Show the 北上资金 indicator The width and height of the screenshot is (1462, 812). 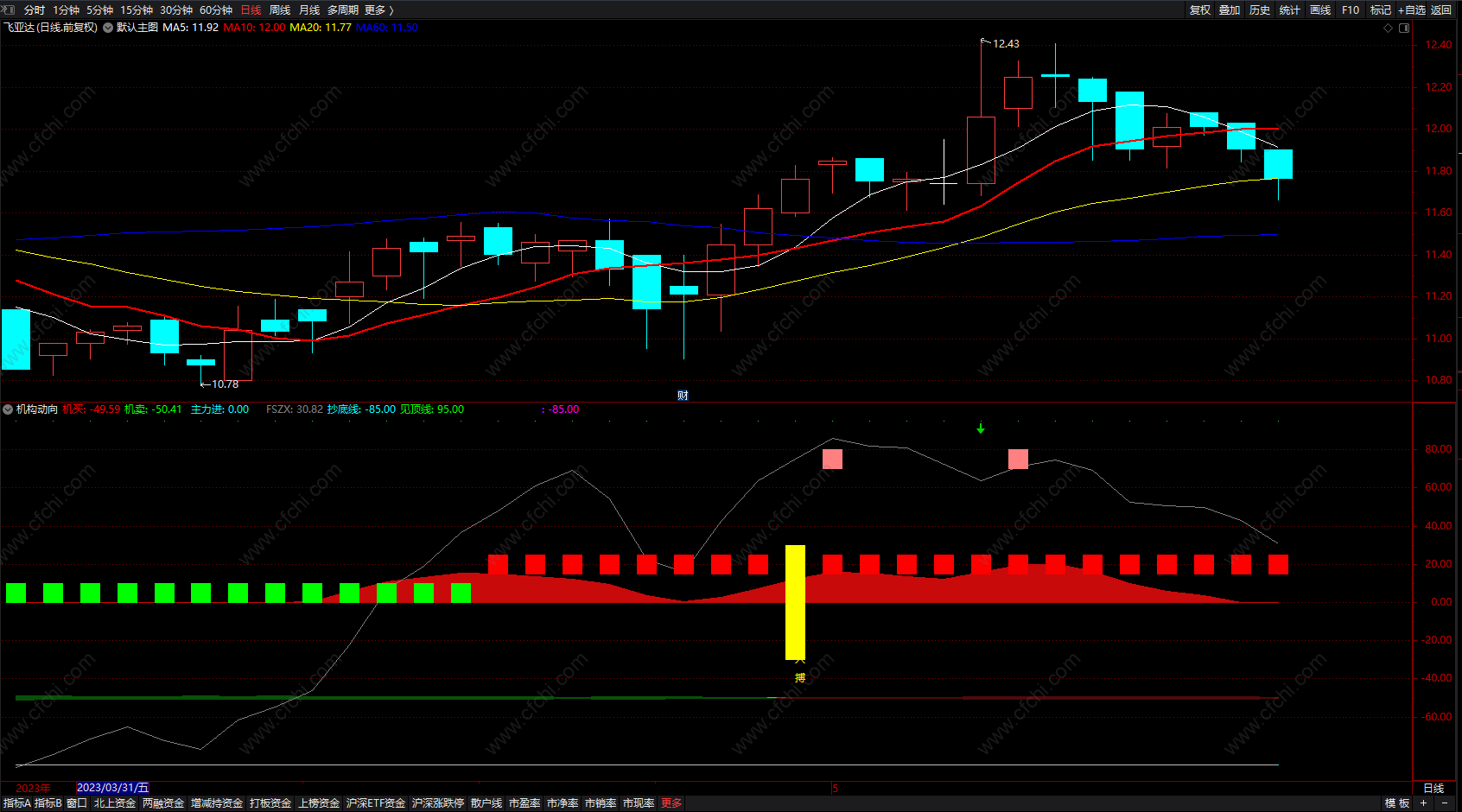coord(115,803)
